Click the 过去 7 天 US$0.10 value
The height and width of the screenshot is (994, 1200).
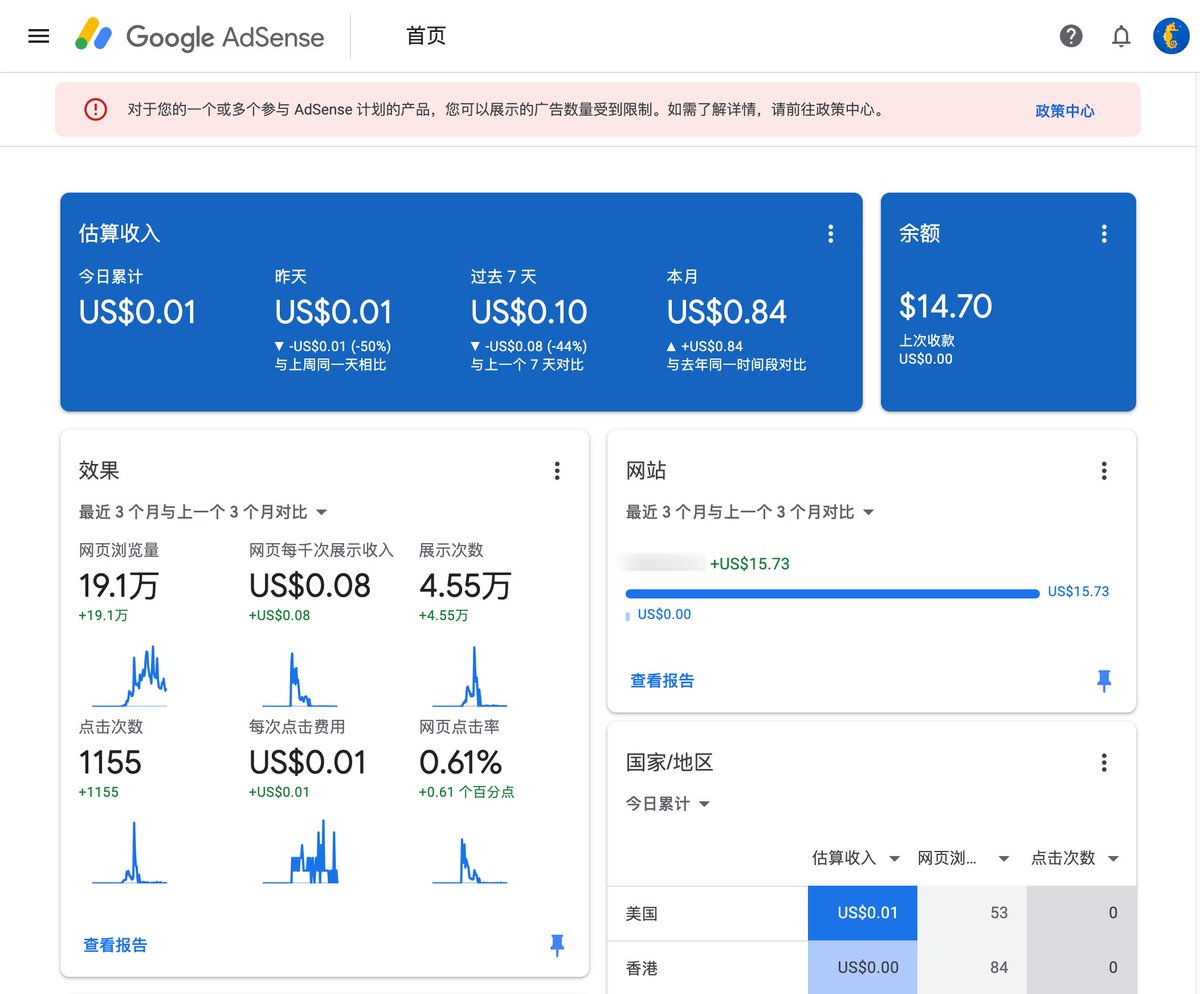click(x=529, y=312)
